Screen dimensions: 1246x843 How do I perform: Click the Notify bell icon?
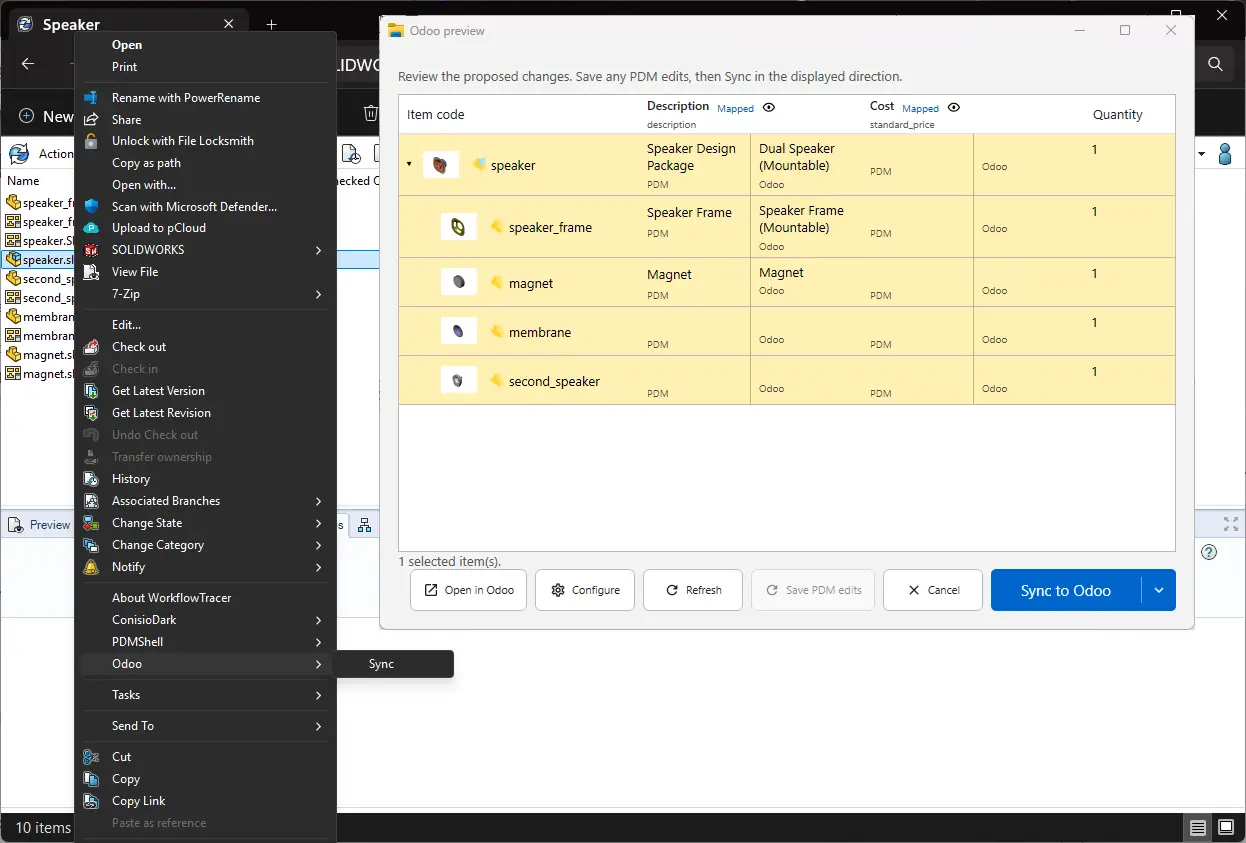coord(91,567)
